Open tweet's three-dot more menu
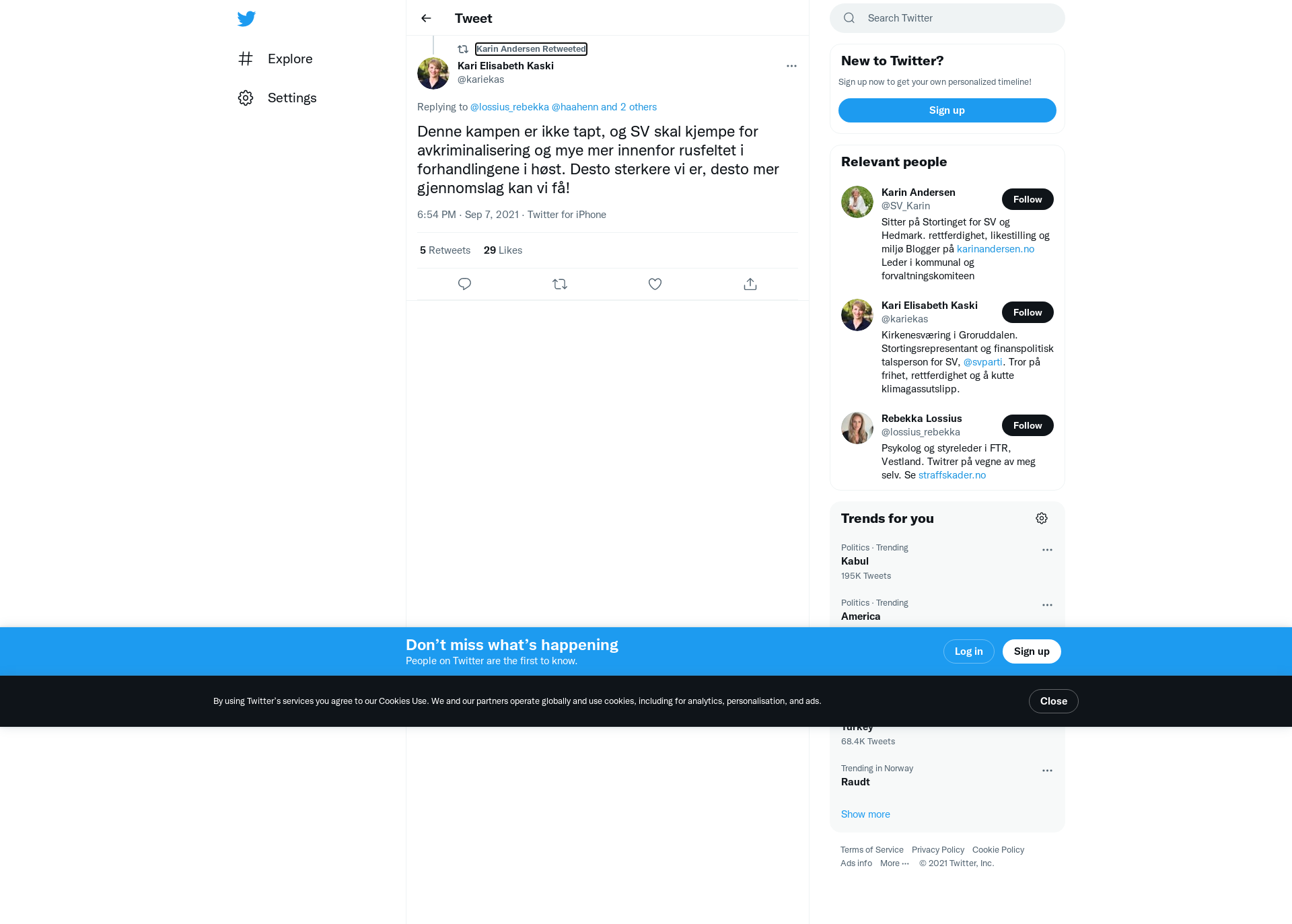 [791, 66]
